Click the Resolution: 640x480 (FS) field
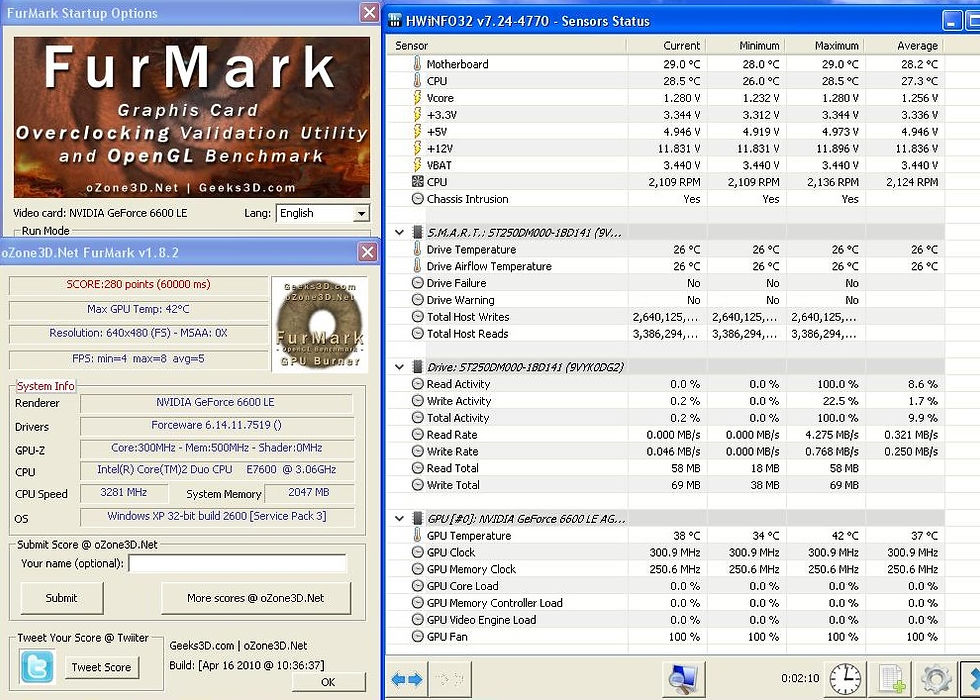 click(x=139, y=334)
